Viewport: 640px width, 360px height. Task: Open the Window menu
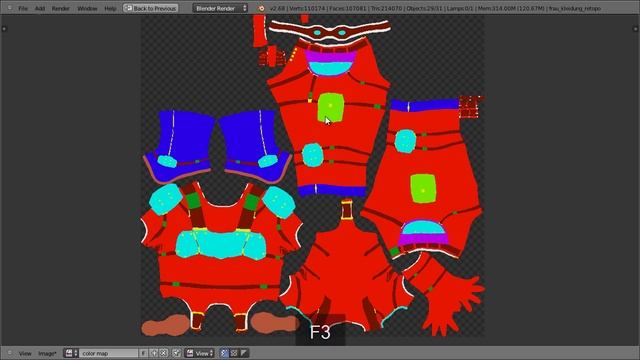click(87, 8)
